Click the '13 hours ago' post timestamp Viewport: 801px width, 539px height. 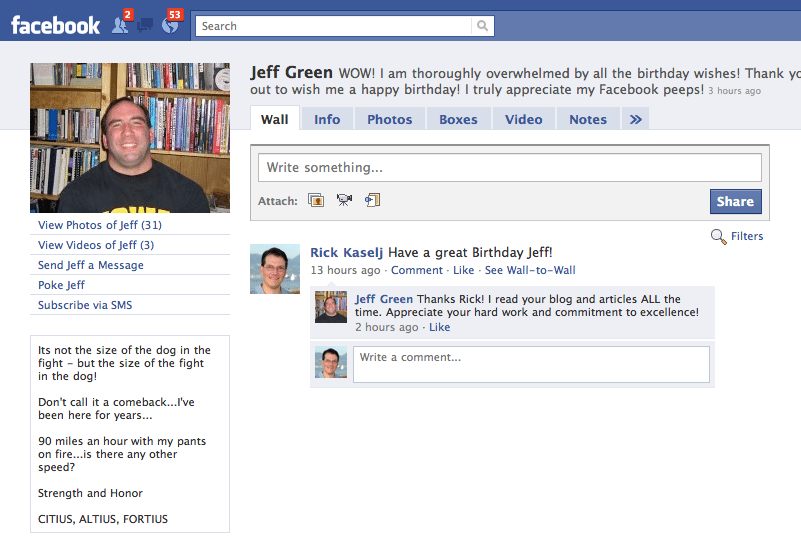point(345,270)
